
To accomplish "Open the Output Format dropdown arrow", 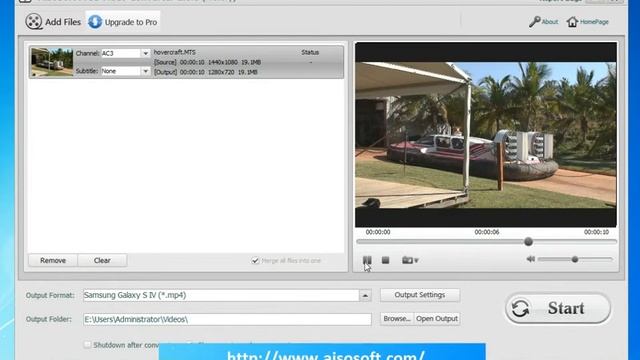I will [365, 296].
